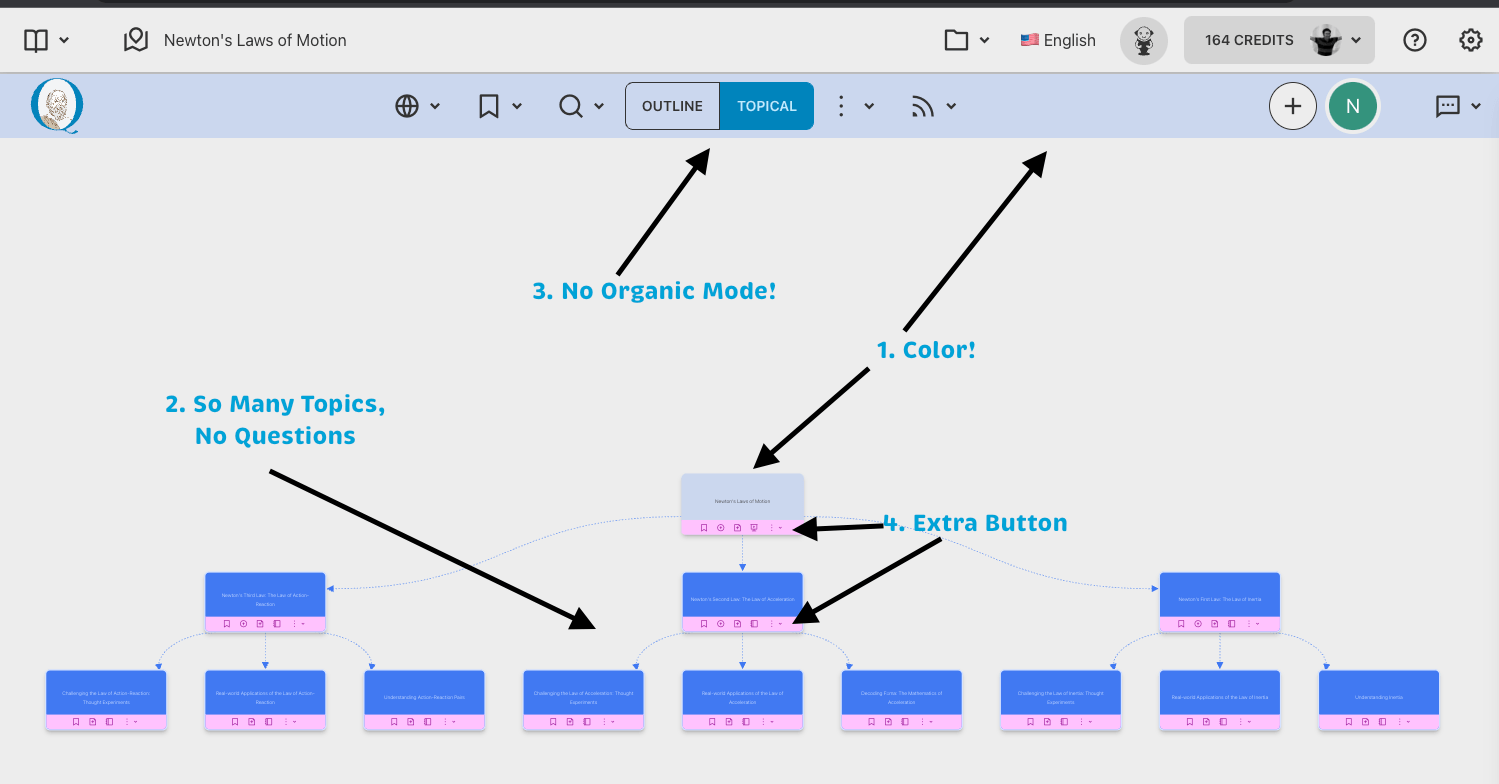
Task: Click the notebook icon on the Newton's First Law node
Action: 1231,624
